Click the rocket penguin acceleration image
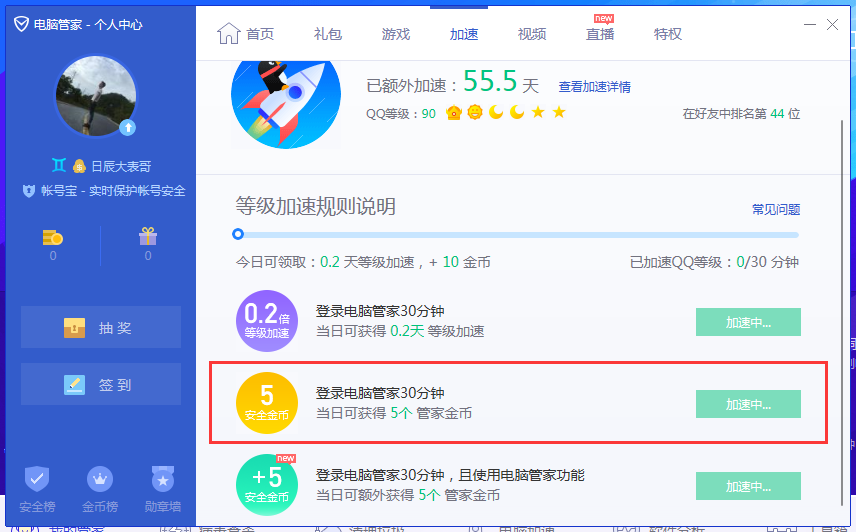 286,104
